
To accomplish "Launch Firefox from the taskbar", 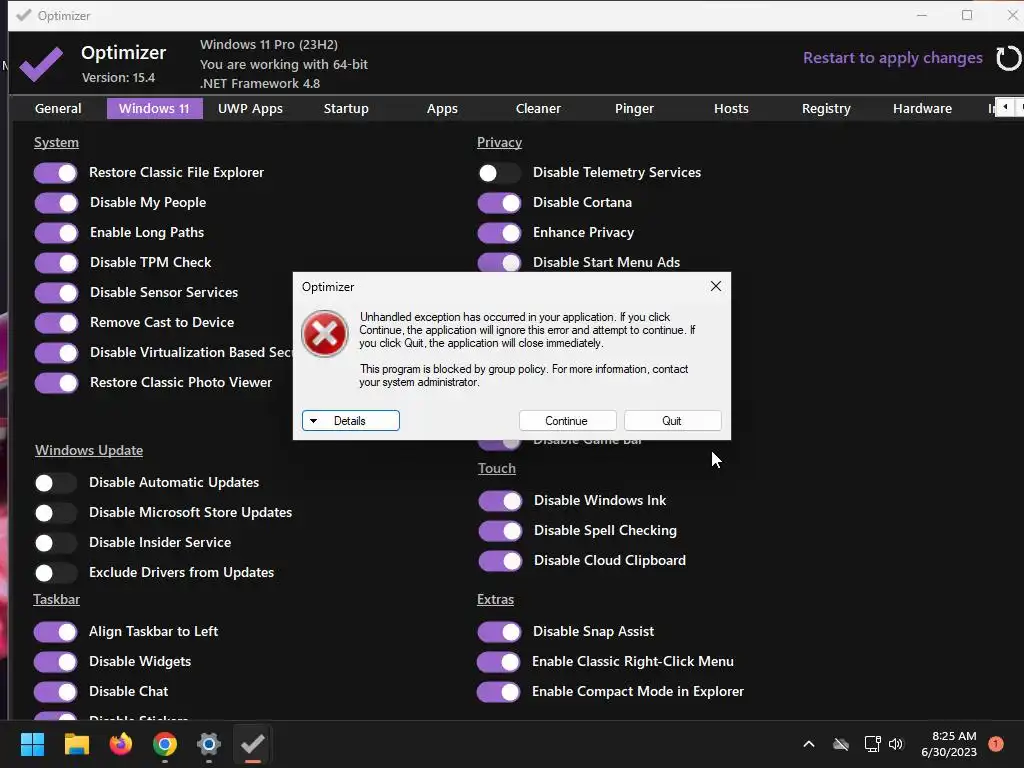I will pyautogui.click(x=121, y=744).
